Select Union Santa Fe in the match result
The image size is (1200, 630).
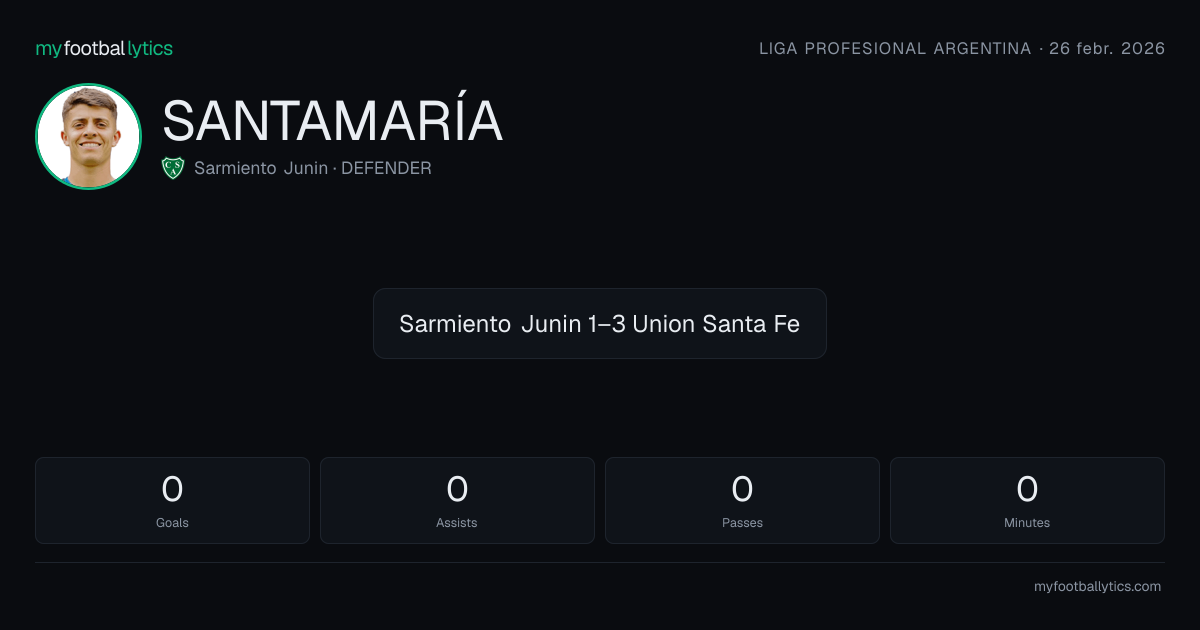[x=716, y=324]
